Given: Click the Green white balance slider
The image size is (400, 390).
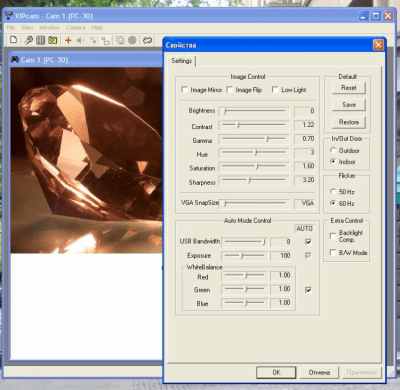Looking at the screenshot, I should click(244, 289).
